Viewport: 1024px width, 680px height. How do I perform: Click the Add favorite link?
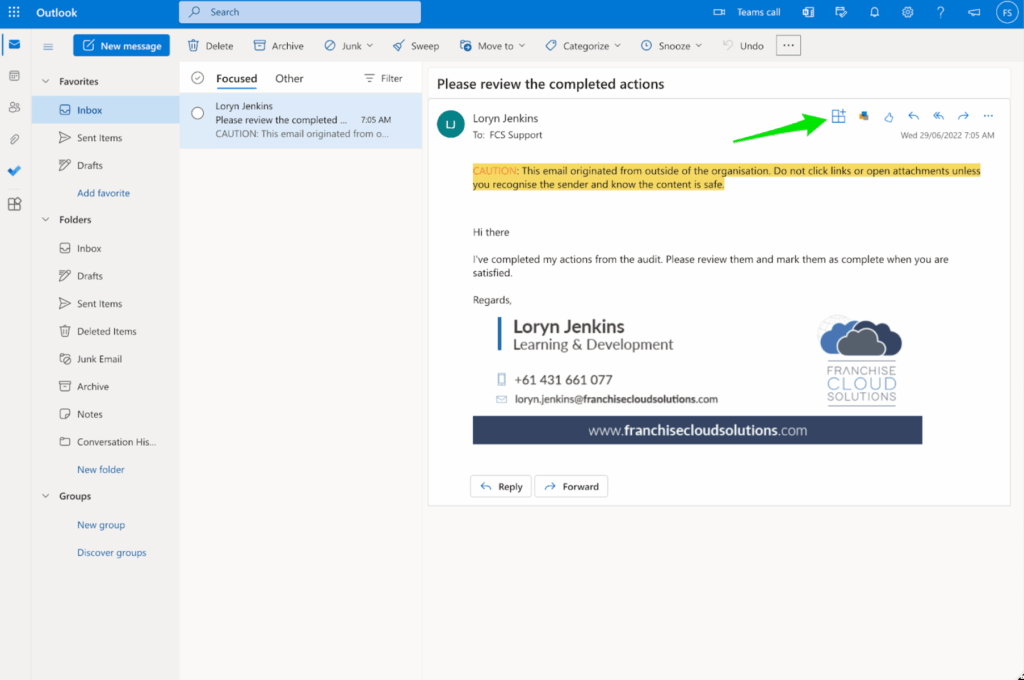click(x=103, y=193)
